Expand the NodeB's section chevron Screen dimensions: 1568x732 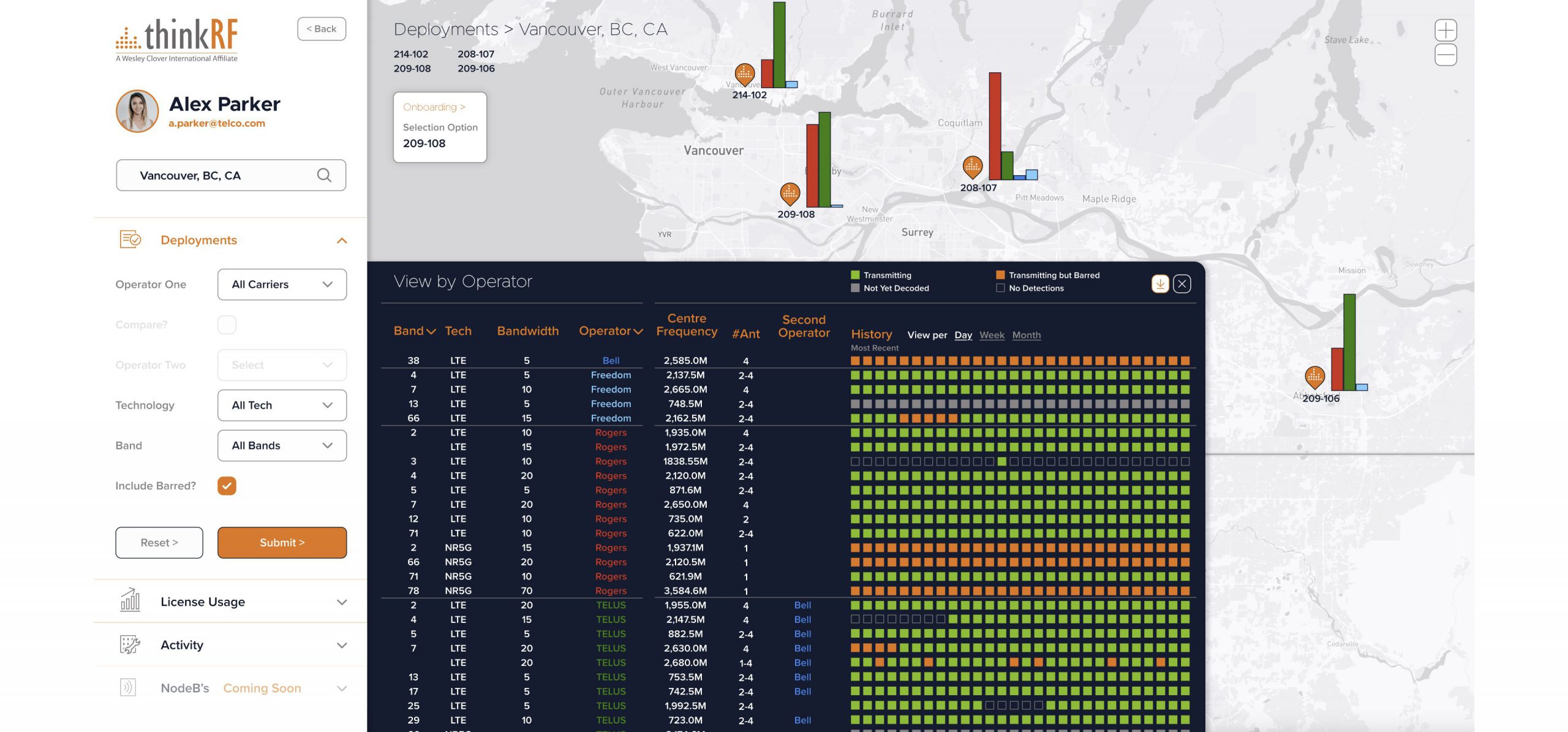point(342,689)
